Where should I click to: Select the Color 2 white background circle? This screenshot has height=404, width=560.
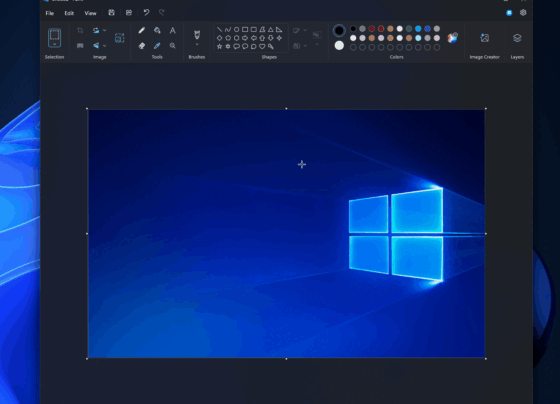click(x=339, y=46)
